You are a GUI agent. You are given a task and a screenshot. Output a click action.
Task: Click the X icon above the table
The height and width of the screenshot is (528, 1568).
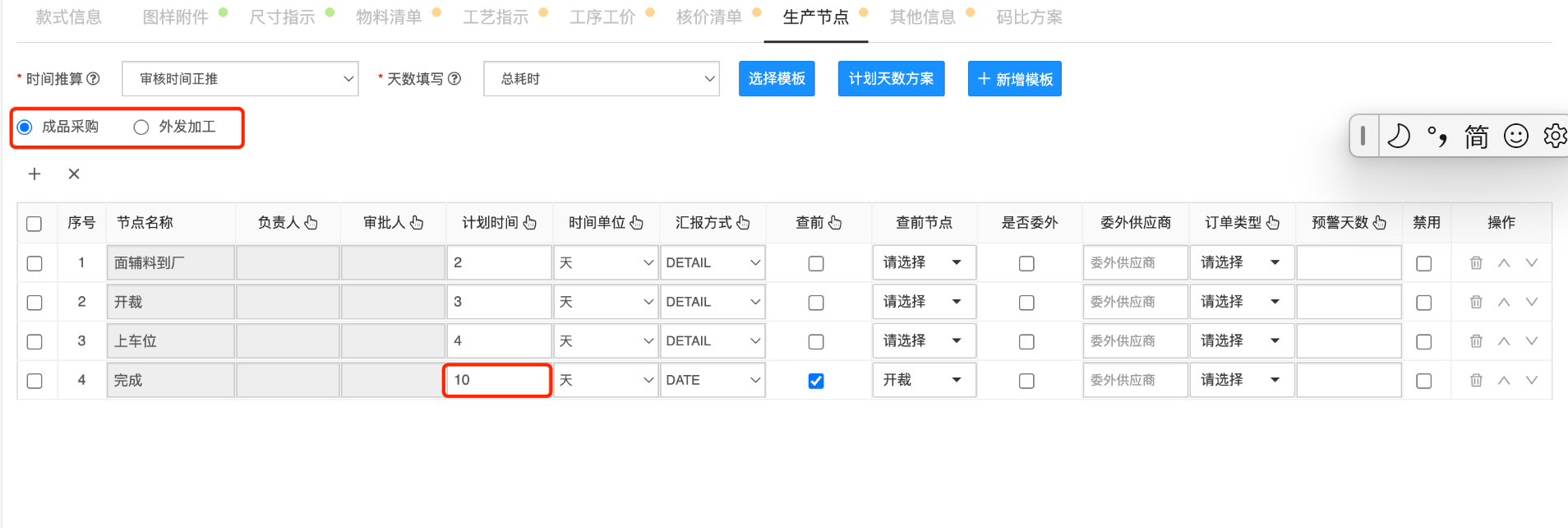(74, 174)
